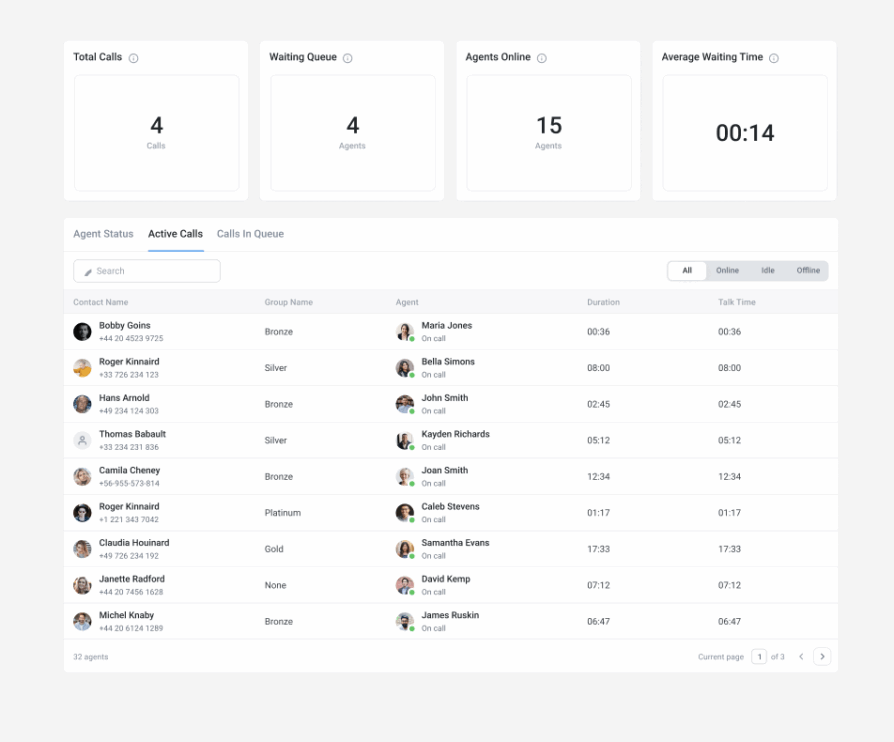Click Maria Jones's agent avatar
894x742 pixels.
pos(404,331)
